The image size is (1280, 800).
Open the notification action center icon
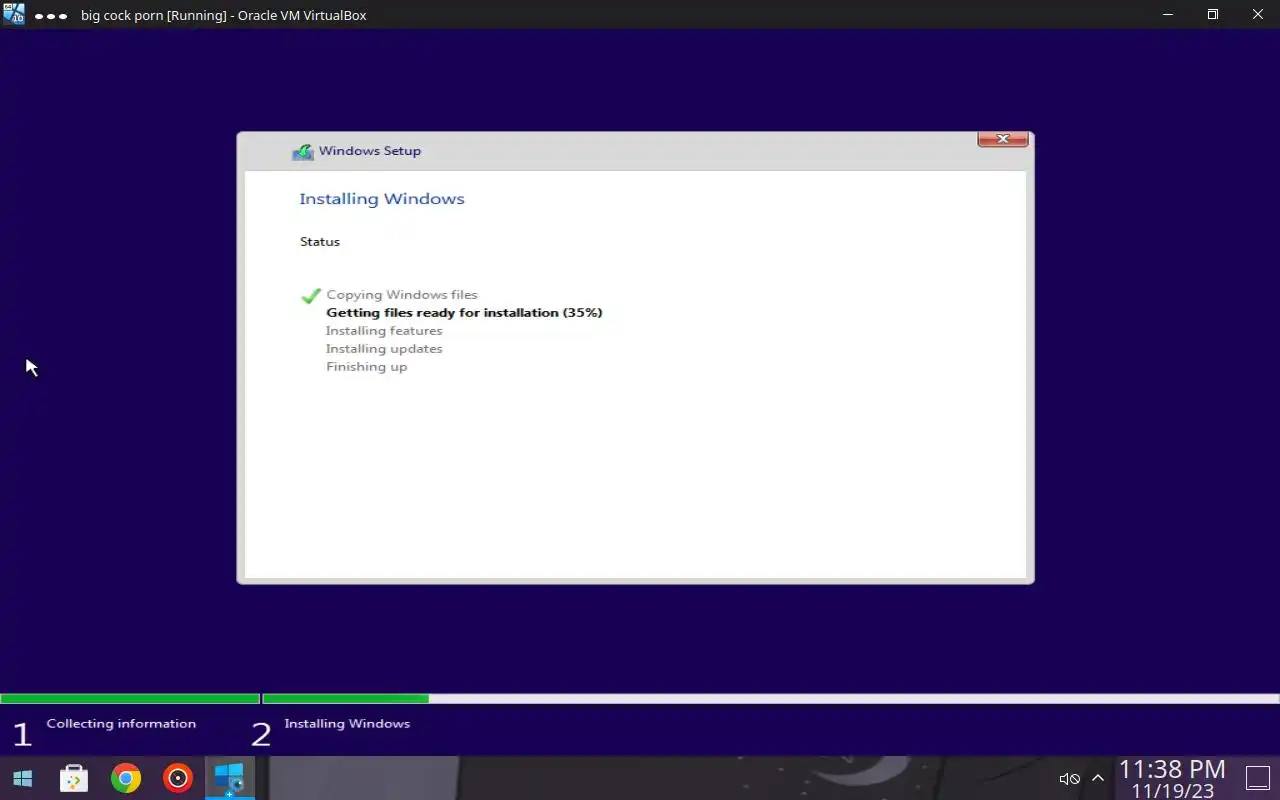[x=1257, y=778]
